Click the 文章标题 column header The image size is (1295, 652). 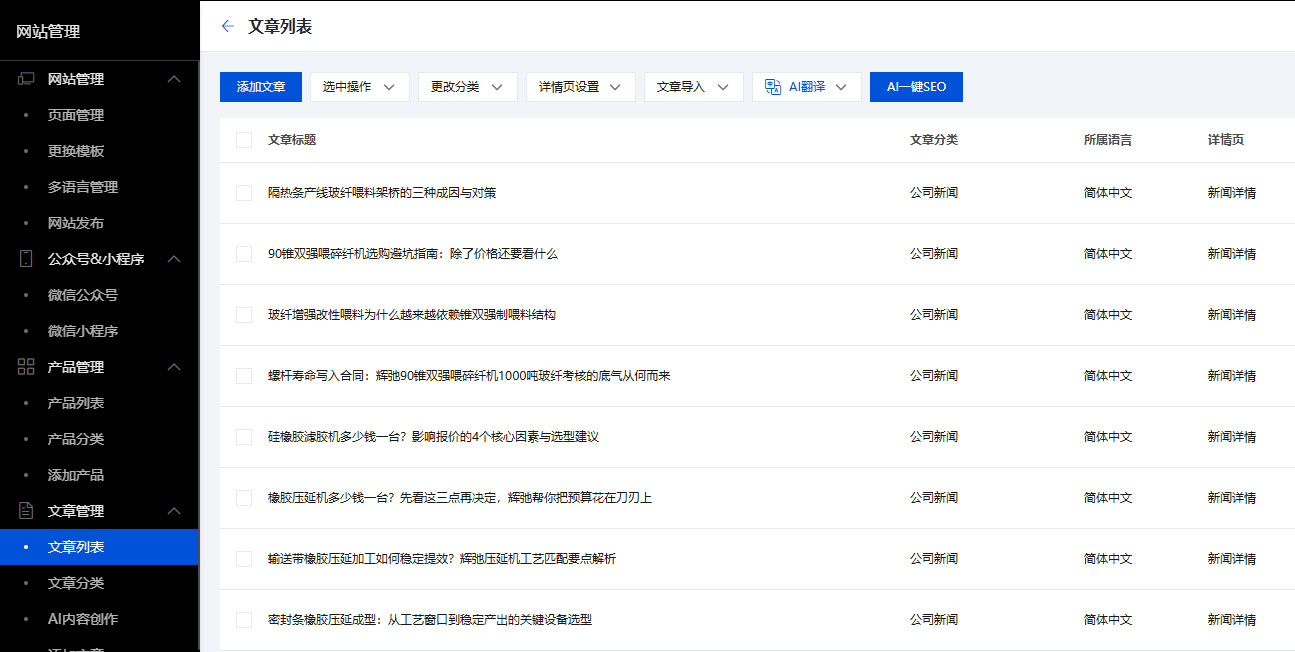tap(292, 140)
